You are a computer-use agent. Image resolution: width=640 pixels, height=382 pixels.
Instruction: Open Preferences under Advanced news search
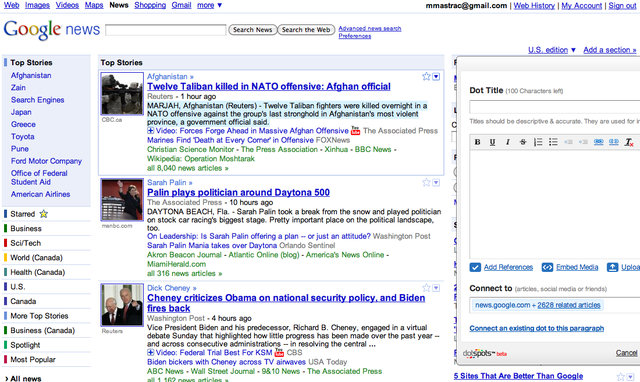tap(355, 36)
